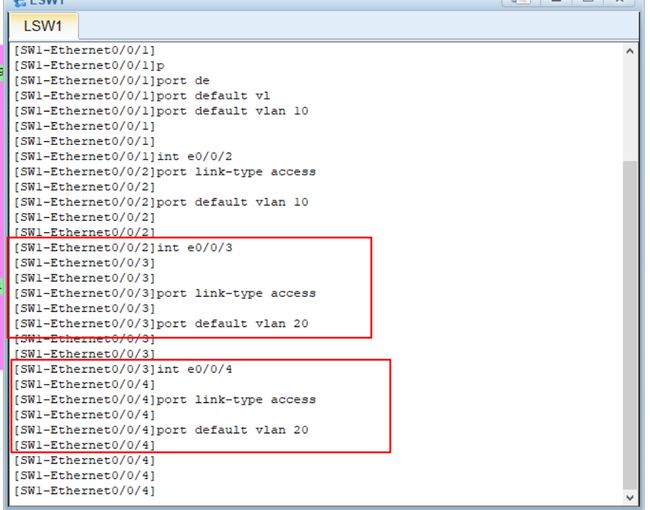The height and width of the screenshot is (510, 650).
Task: Click the scrollbar up arrow
Action: (630, 51)
